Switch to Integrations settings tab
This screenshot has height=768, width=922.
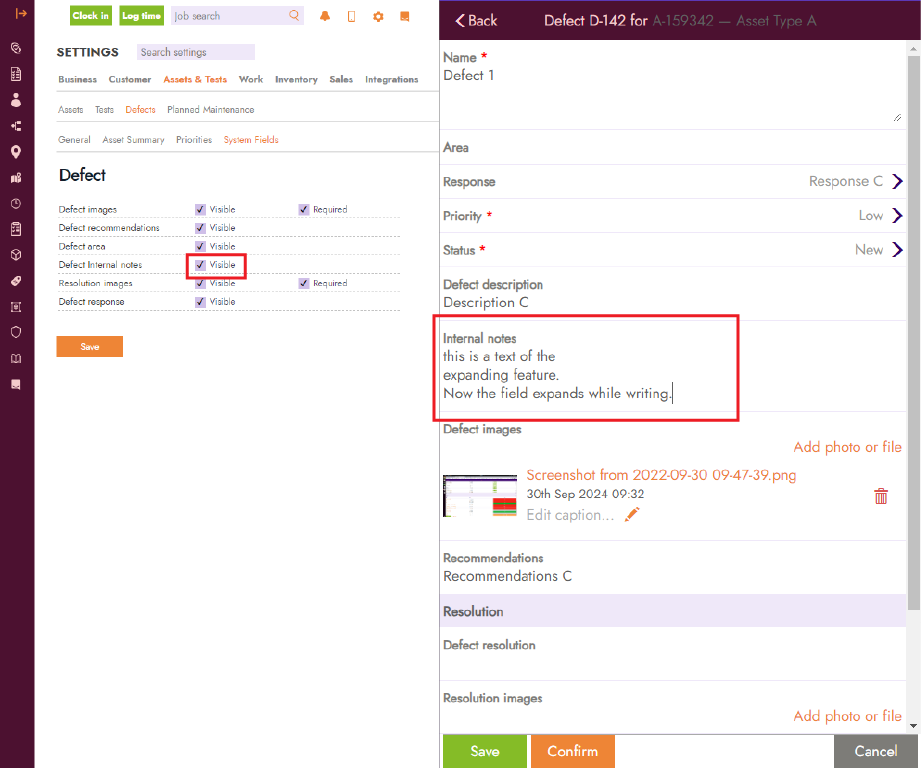(x=392, y=79)
